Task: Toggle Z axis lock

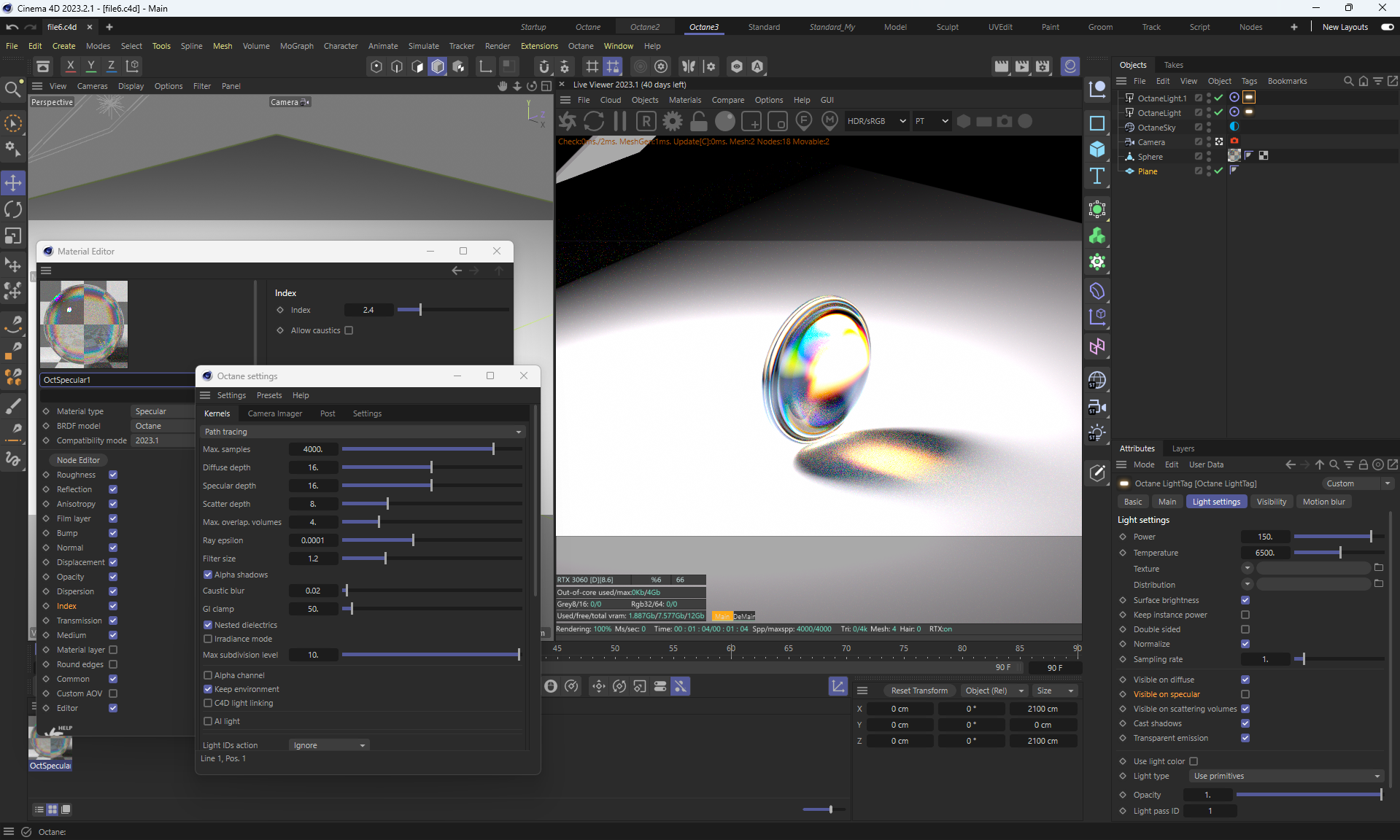Action: [x=111, y=66]
